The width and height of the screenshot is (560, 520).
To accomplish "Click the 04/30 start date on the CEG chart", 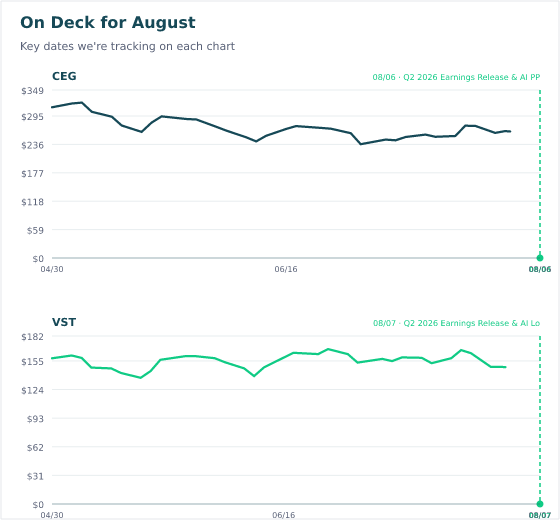I will coord(52,269).
